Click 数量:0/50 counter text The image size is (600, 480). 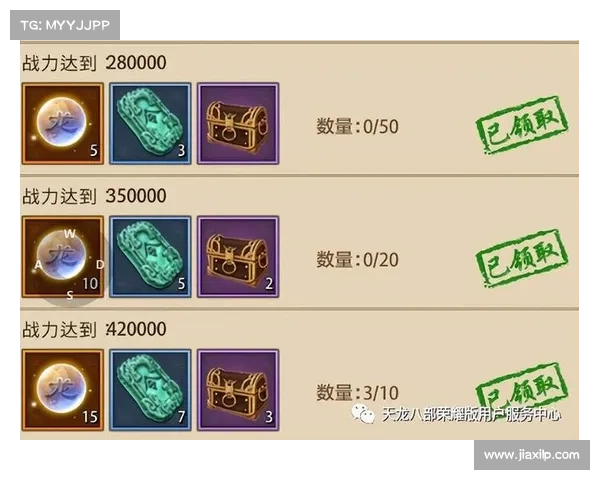357,126
